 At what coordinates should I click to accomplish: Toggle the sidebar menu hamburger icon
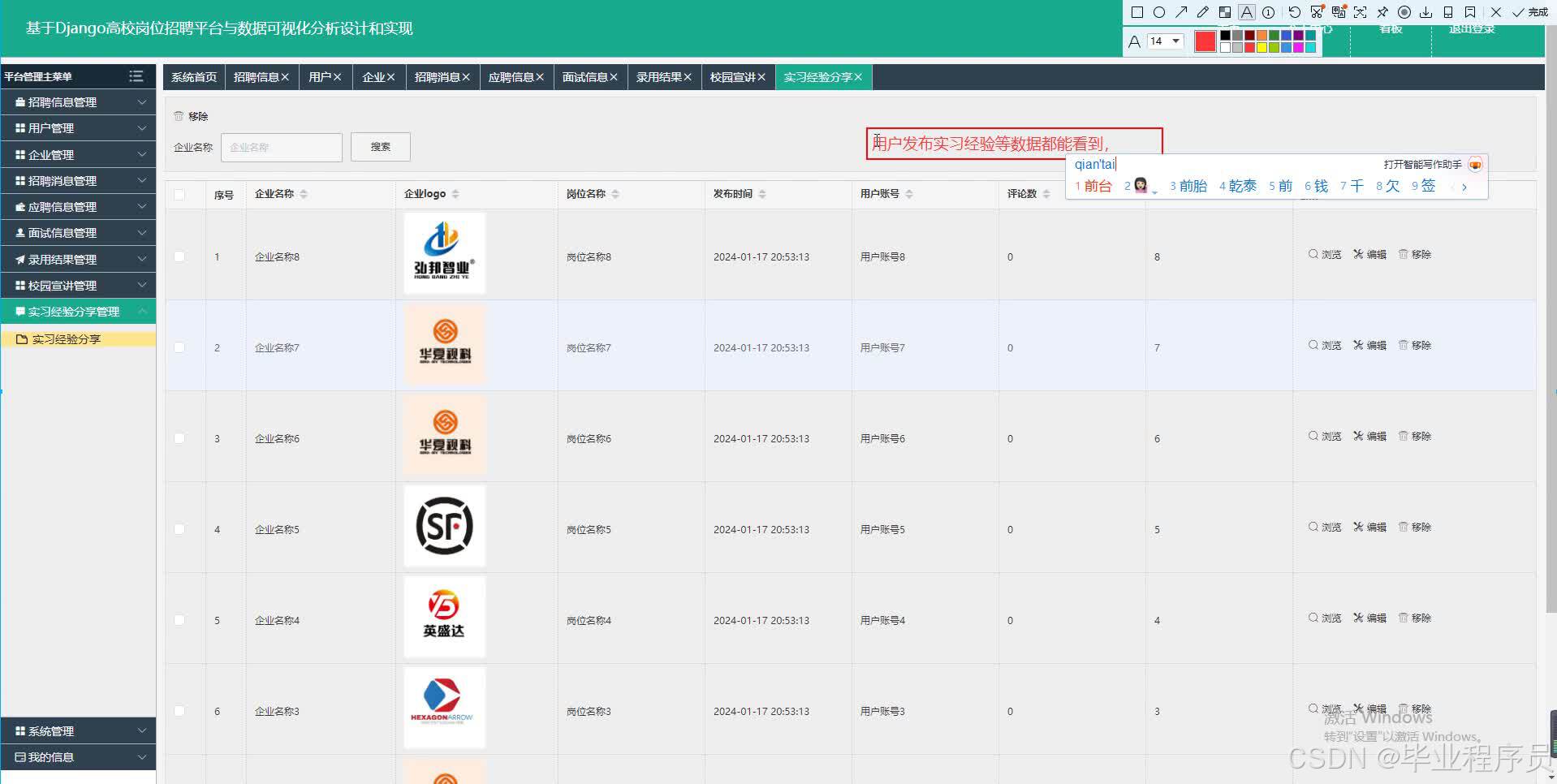coord(136,76)
